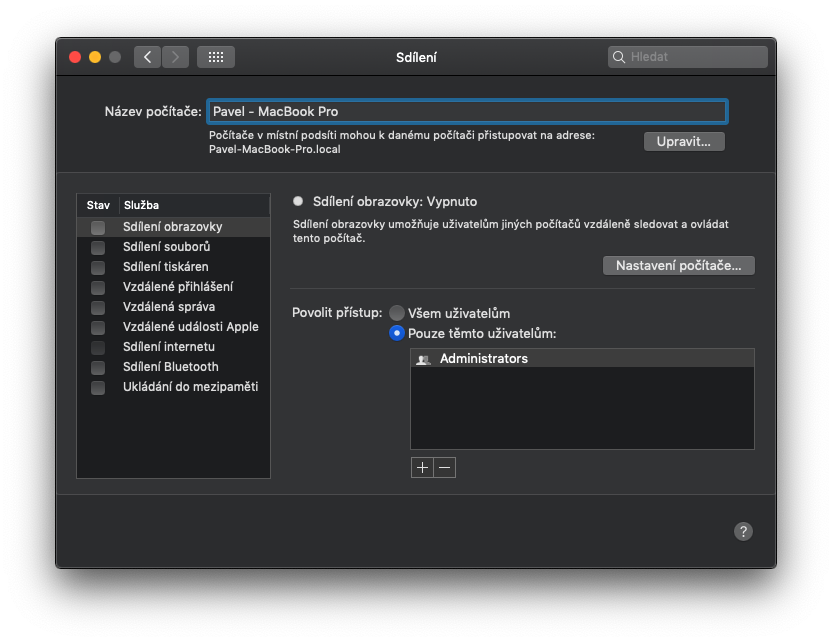
Task: Click the Název počítače text field
Action: (x=467, y=111)
